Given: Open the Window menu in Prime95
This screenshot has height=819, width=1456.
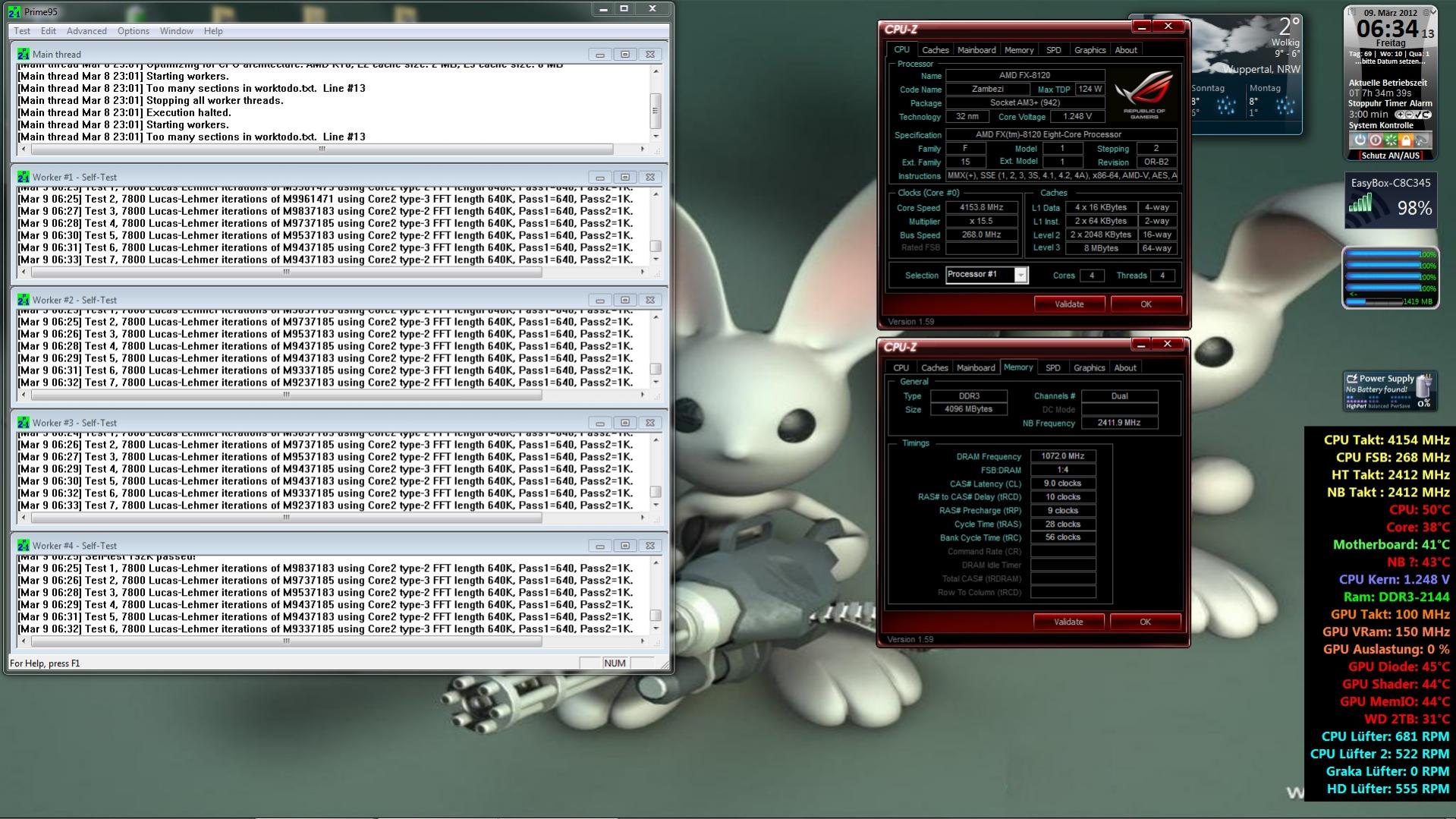Looking at the screenshot, I should point(176,31).
